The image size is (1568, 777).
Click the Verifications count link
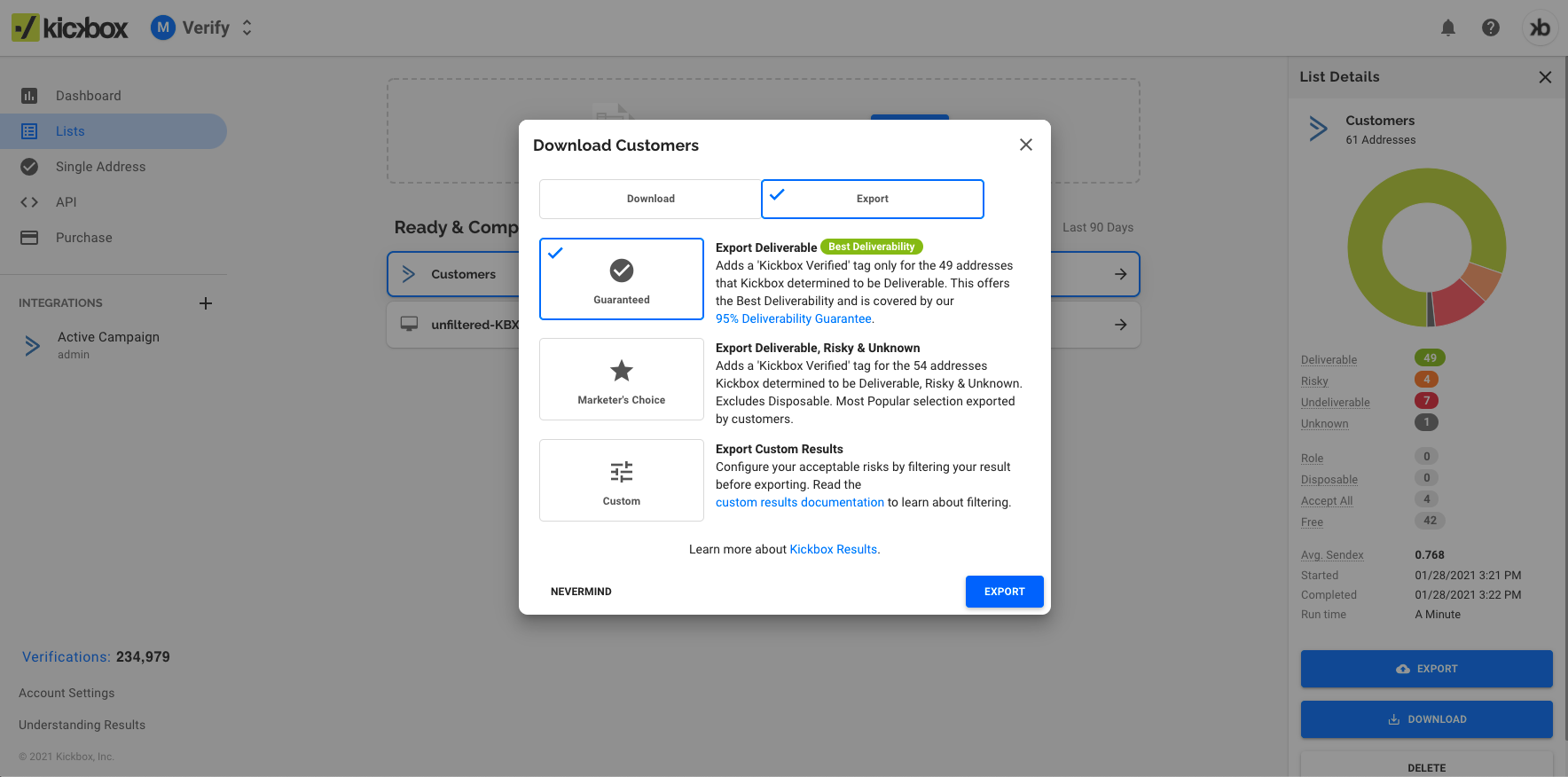pos(96,656)
